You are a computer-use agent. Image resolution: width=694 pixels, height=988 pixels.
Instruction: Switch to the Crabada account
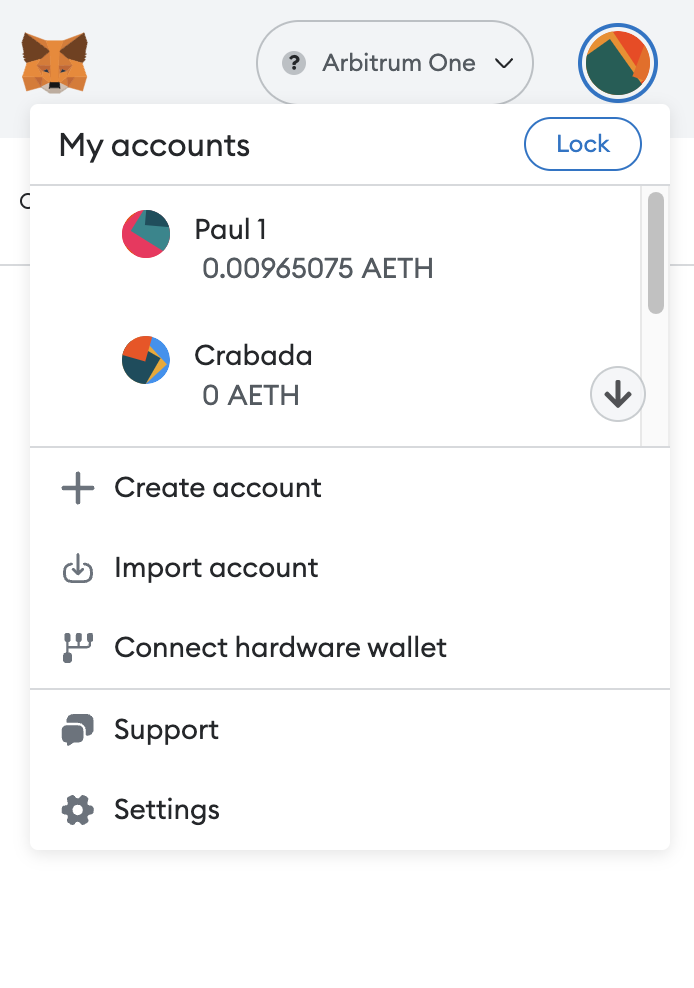253,356
